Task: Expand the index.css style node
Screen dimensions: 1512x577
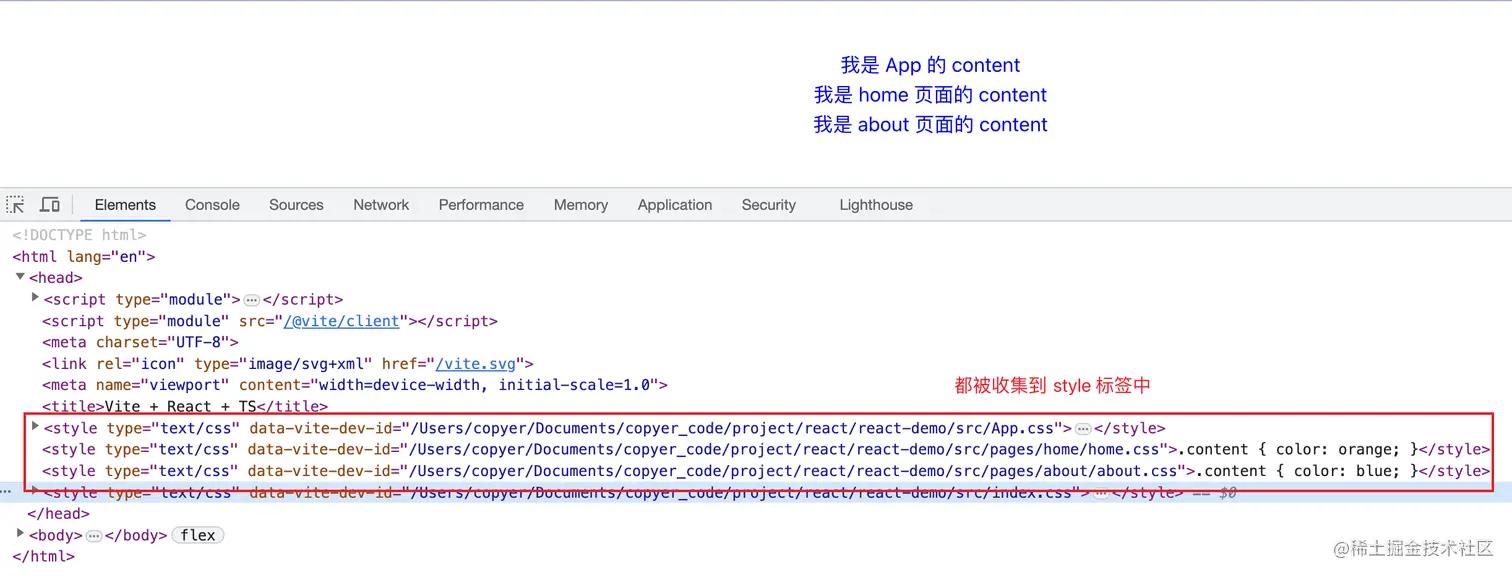Action: (35, 491)
